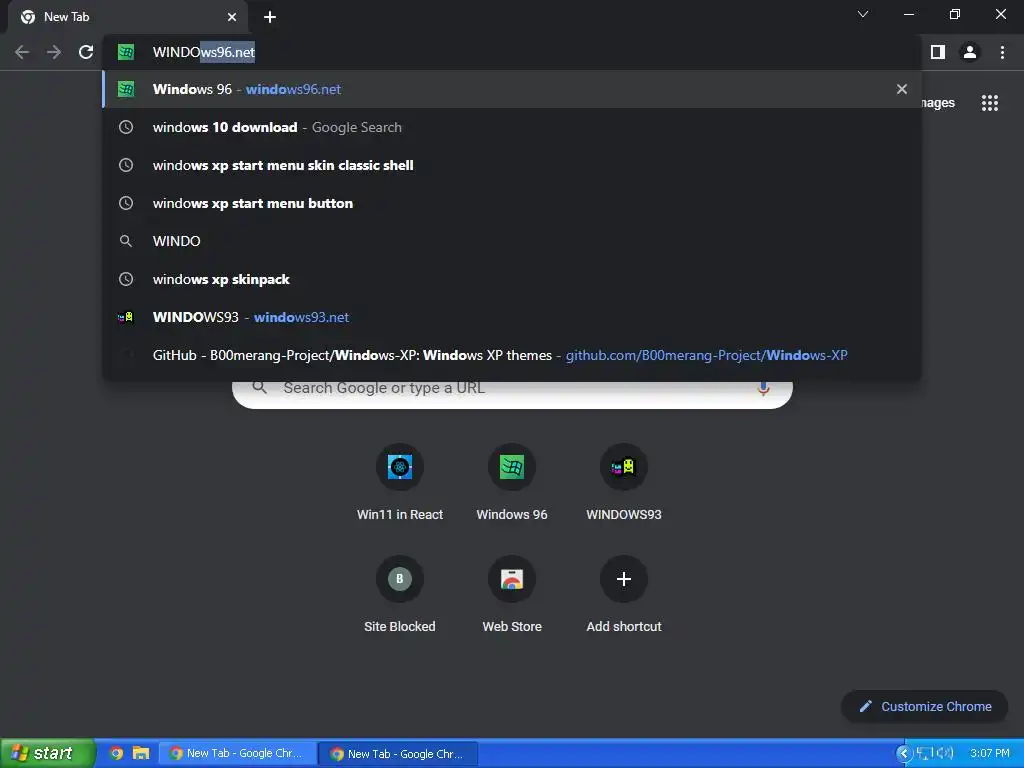Screen dimensions: 1024x768
Task: Click the browser forward arrow
Action: click(x=54, y=52)
